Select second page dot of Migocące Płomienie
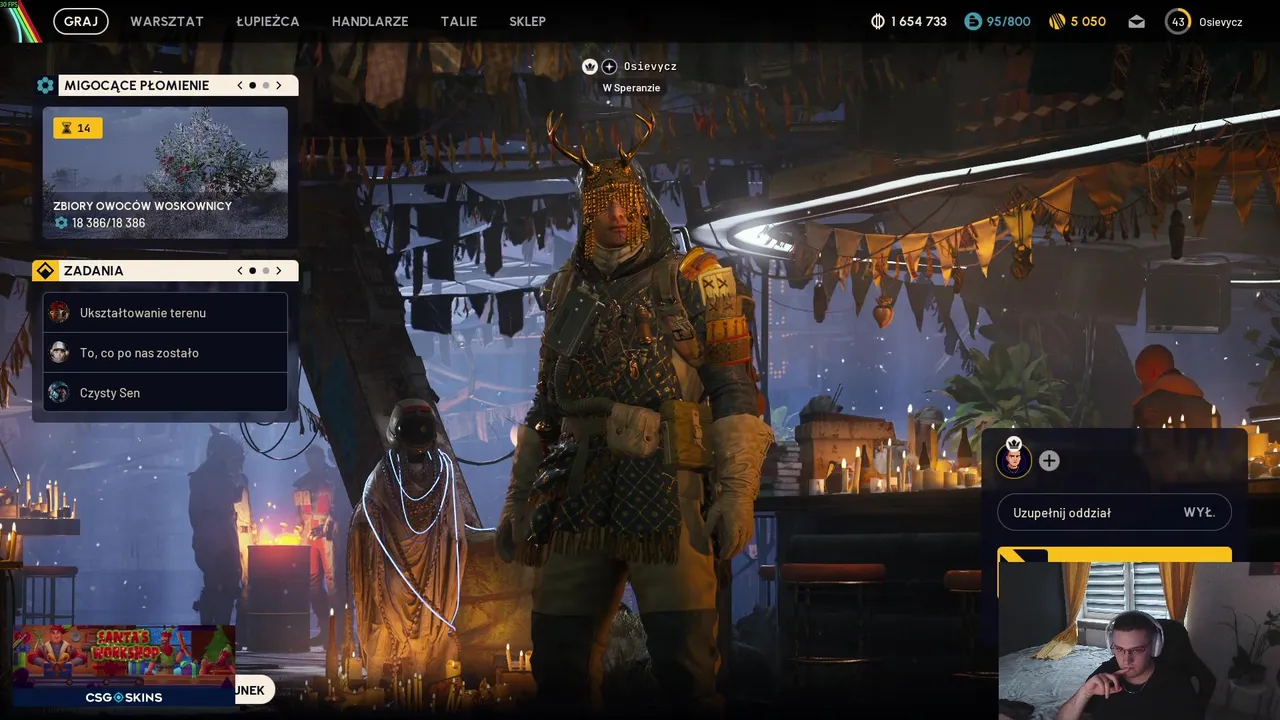The width and height of the screenshot is (1280, 720). point(266,85)
